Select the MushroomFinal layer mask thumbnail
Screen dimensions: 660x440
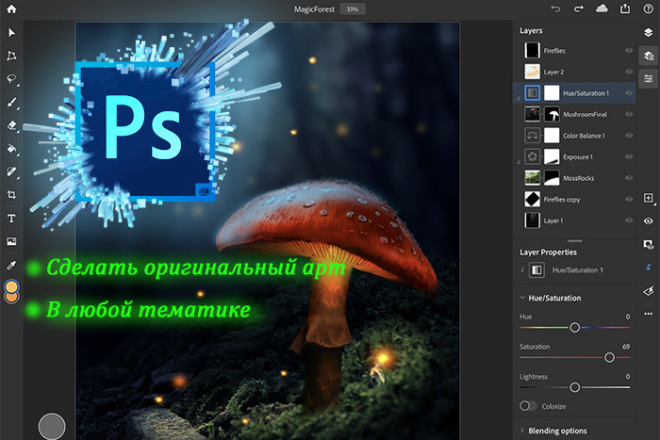552,114
